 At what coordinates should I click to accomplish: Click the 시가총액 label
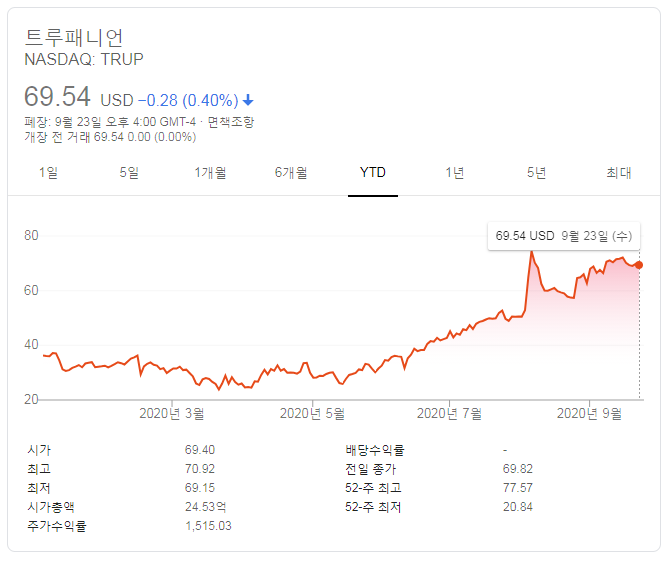click(51, 507)
